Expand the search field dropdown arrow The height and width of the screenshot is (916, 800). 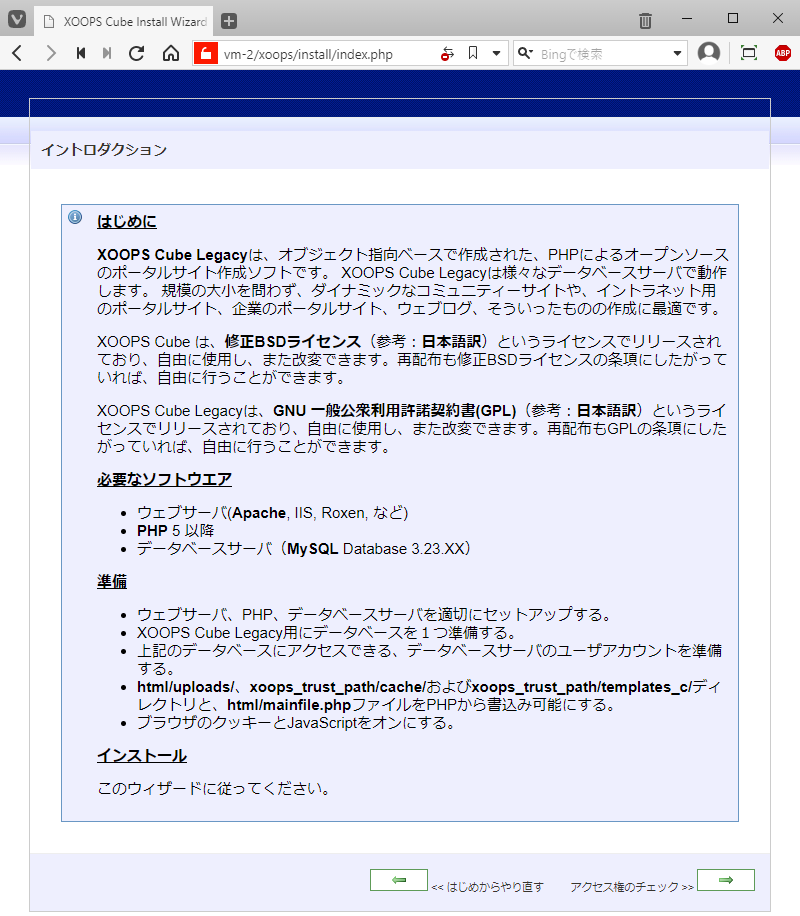pos(677,54)
